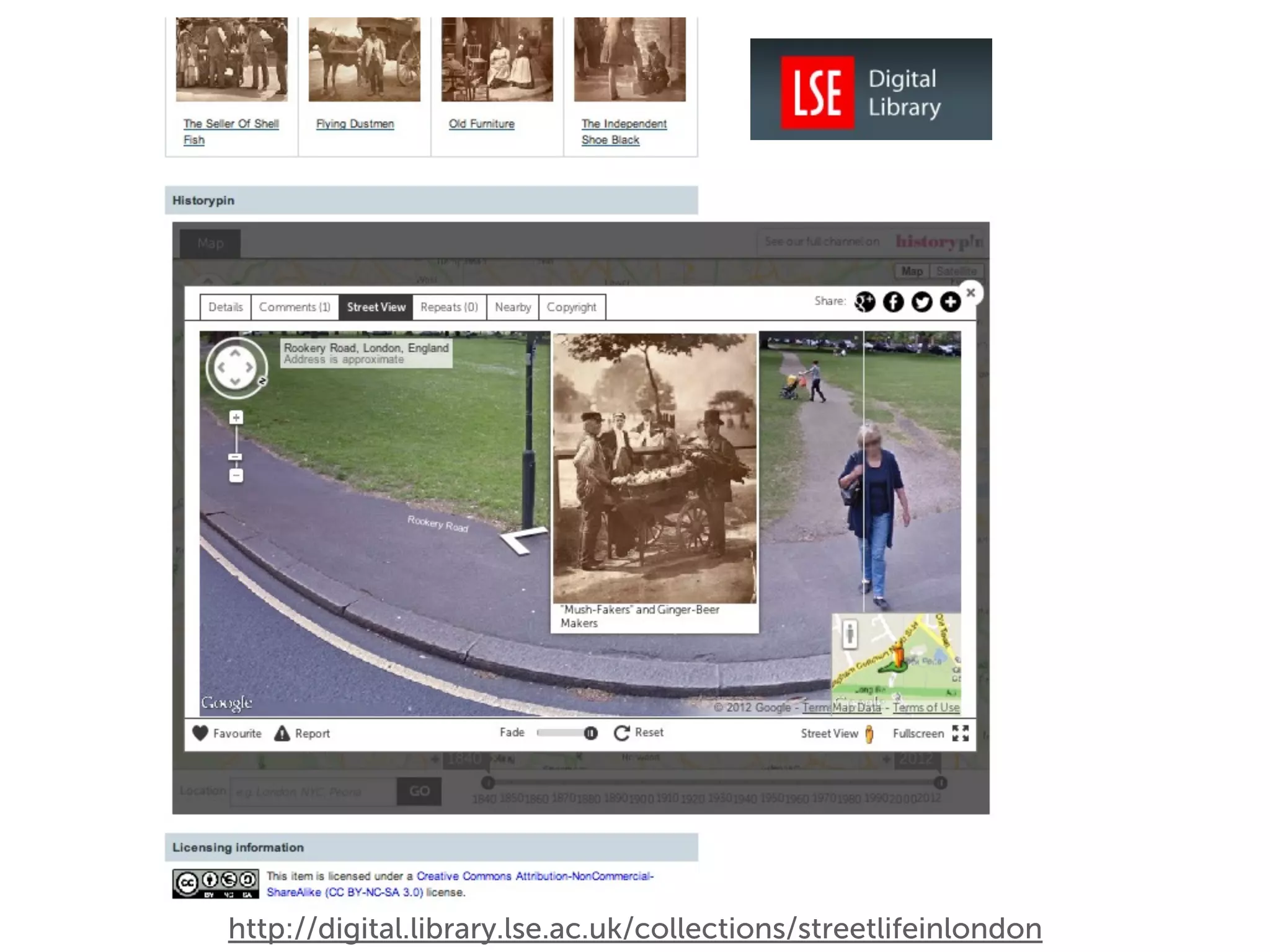Open the Creative Commons Attribution-NonCommercial license link
This screenshot has height=952, width=1270.
pyautogui.click(x=460, y=884)
